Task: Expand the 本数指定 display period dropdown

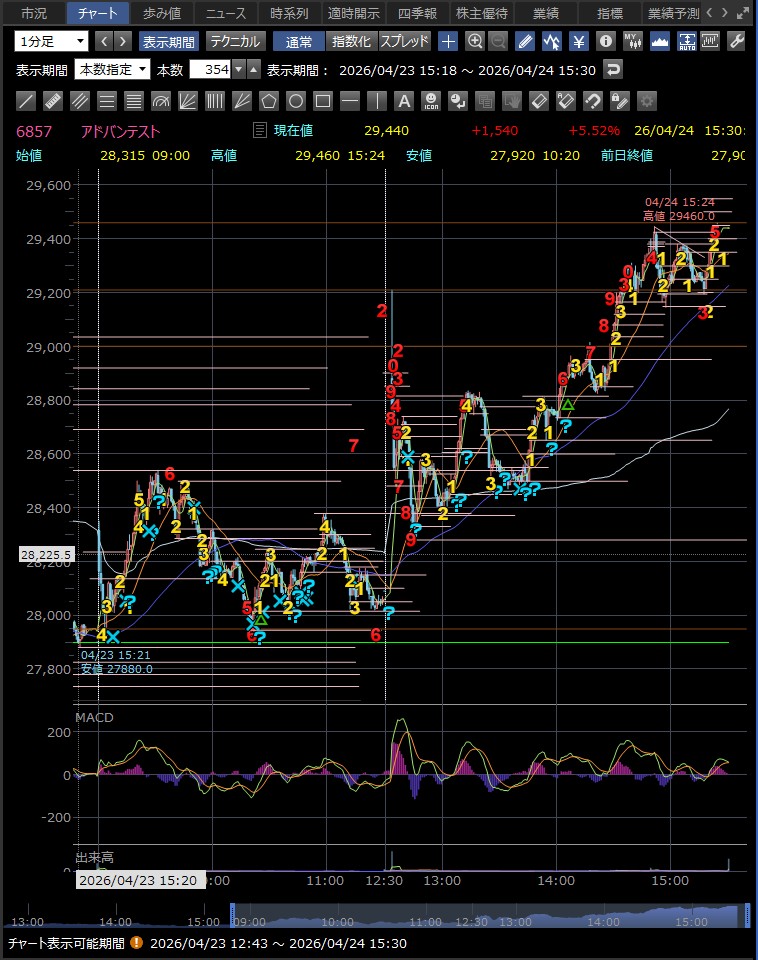Action: pos(112,69)
